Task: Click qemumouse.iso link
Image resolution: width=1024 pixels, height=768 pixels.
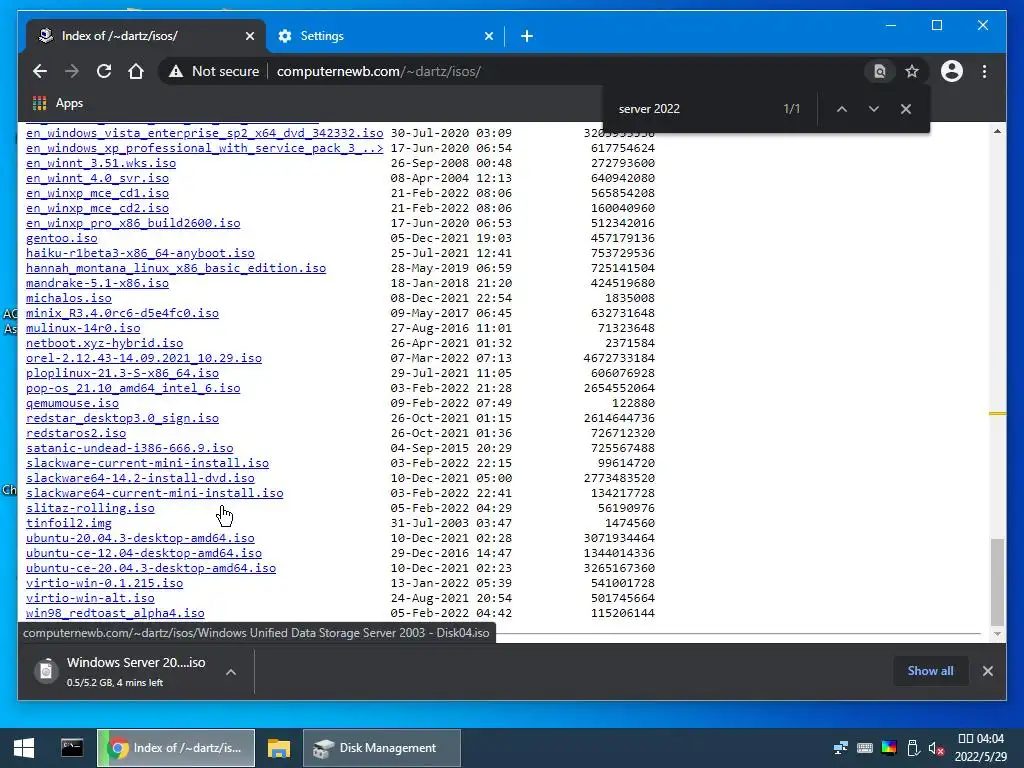Action: 72,404
